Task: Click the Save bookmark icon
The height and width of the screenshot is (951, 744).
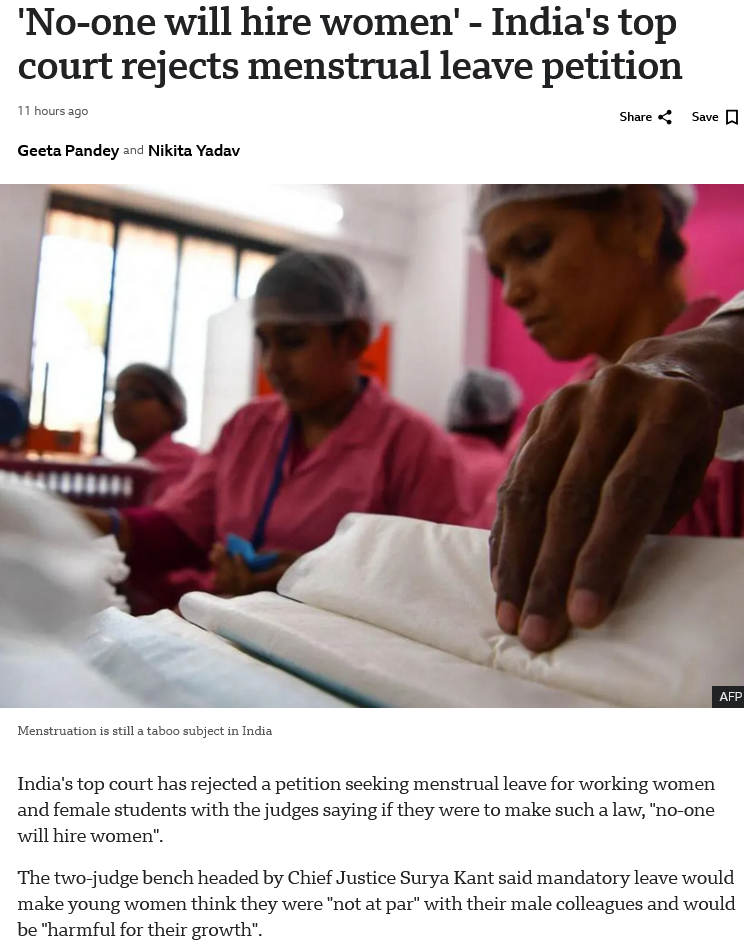Action: (732, 117)
